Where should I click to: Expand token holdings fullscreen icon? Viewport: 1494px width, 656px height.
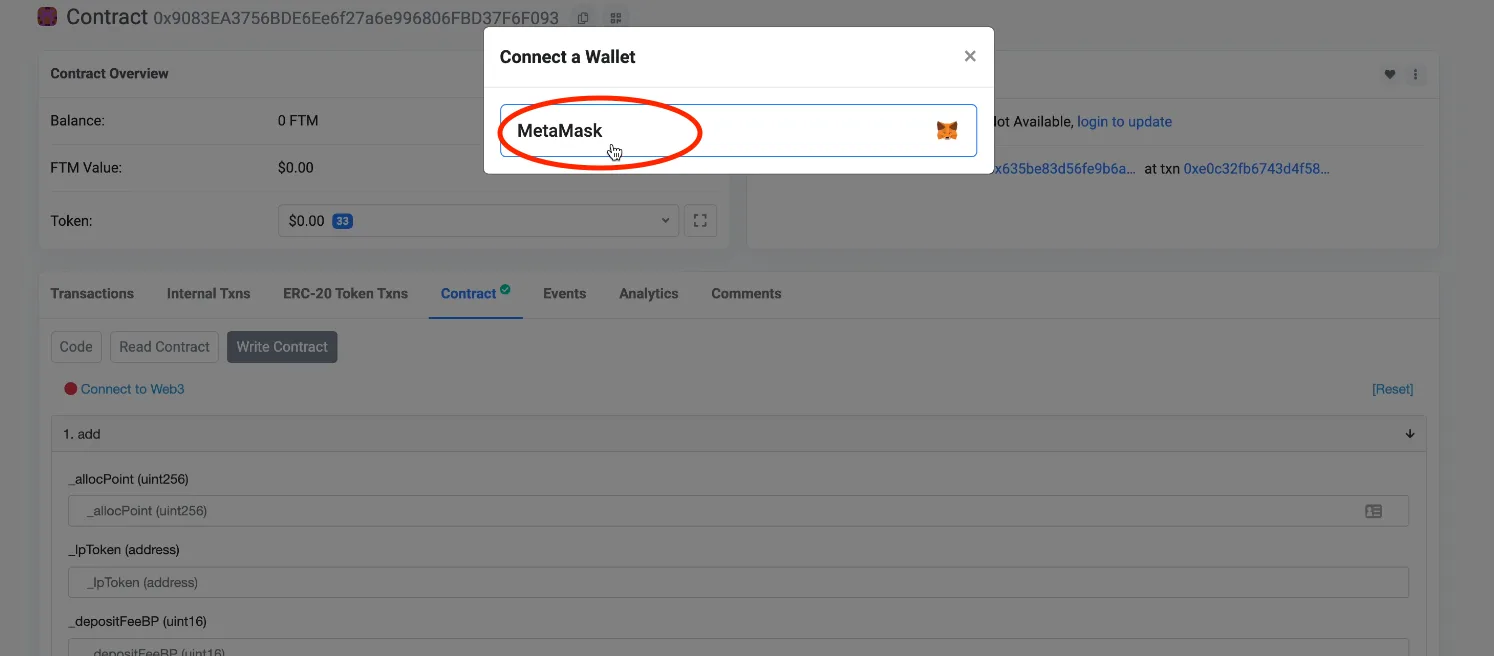(x=700, y=221)
